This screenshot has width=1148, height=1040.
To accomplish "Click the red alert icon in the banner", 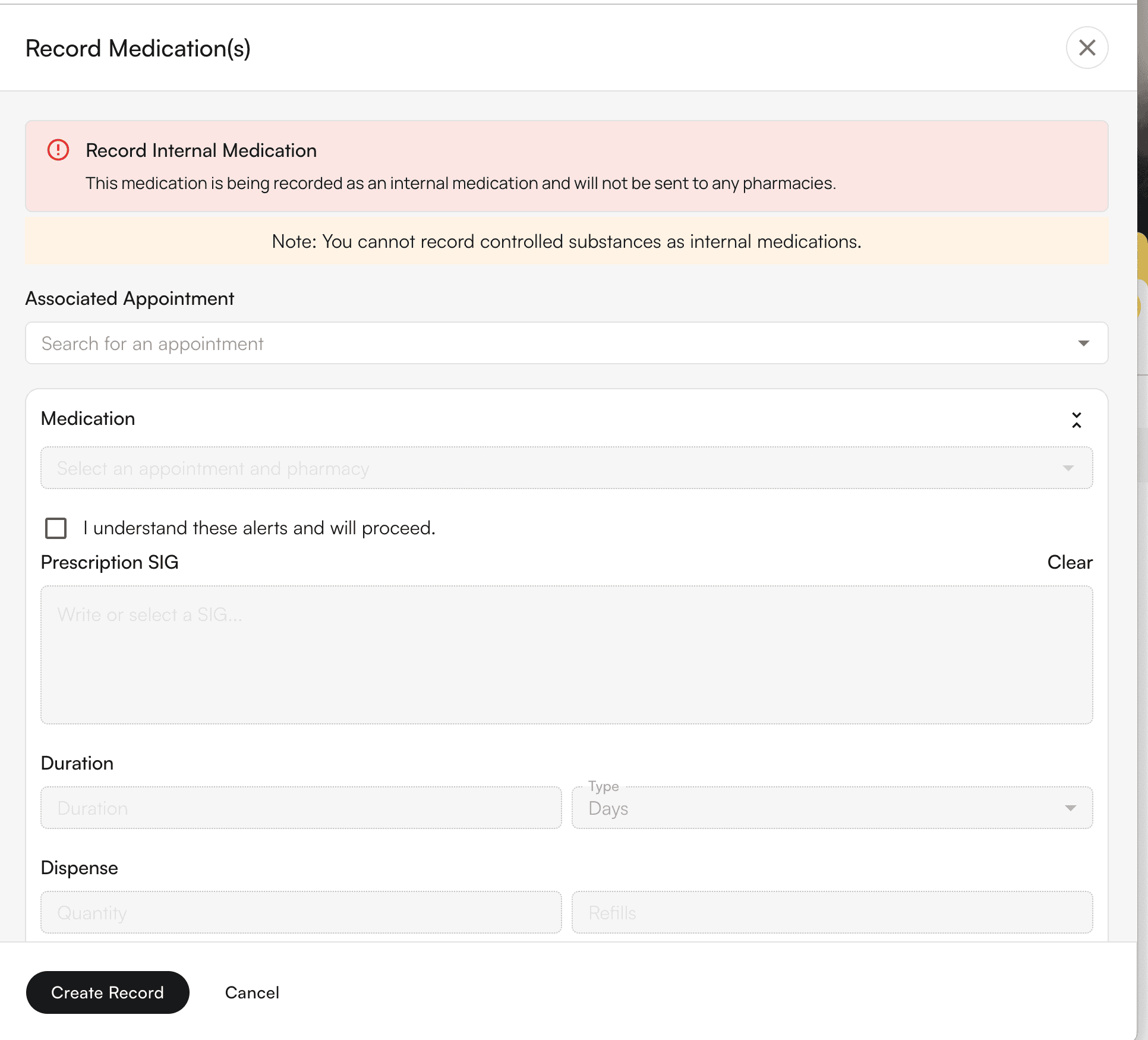I will tap(58, 150).
